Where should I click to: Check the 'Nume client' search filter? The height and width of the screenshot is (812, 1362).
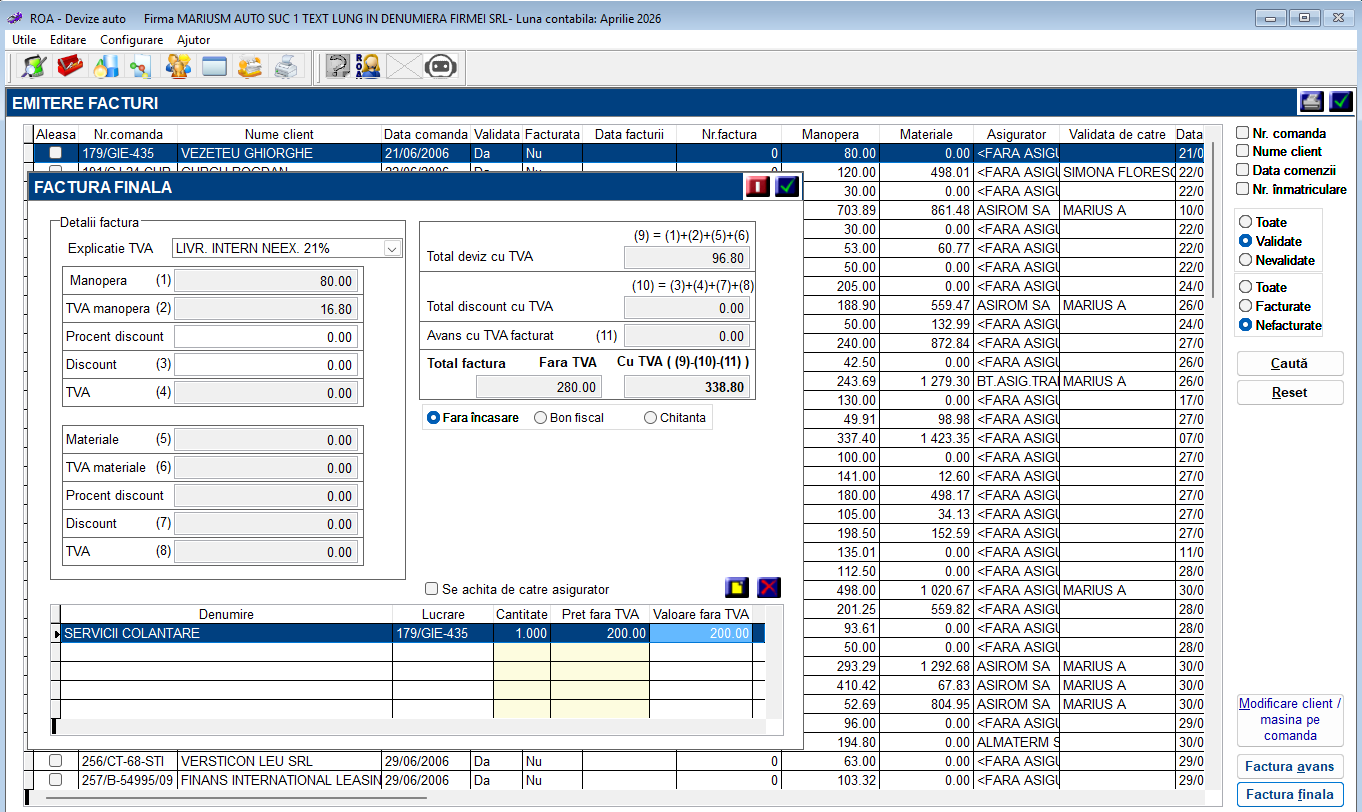(x=1243, y=152)
